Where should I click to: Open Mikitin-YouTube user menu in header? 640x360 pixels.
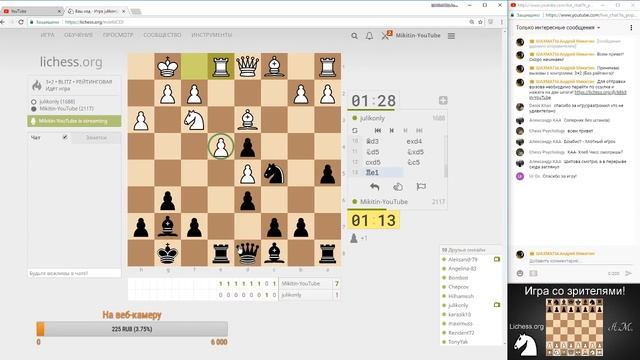[x=418, y=36]
